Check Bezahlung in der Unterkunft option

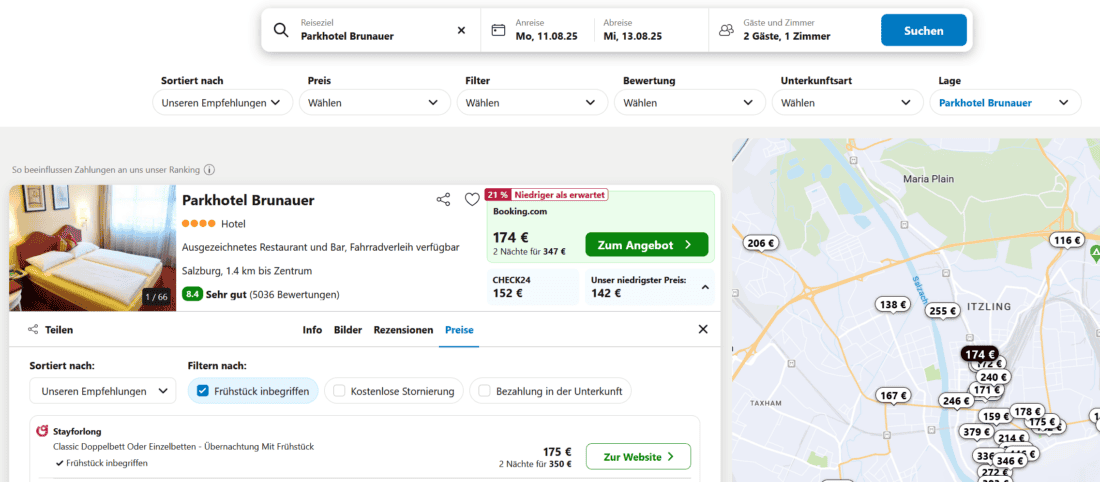[x=485, y=391]
